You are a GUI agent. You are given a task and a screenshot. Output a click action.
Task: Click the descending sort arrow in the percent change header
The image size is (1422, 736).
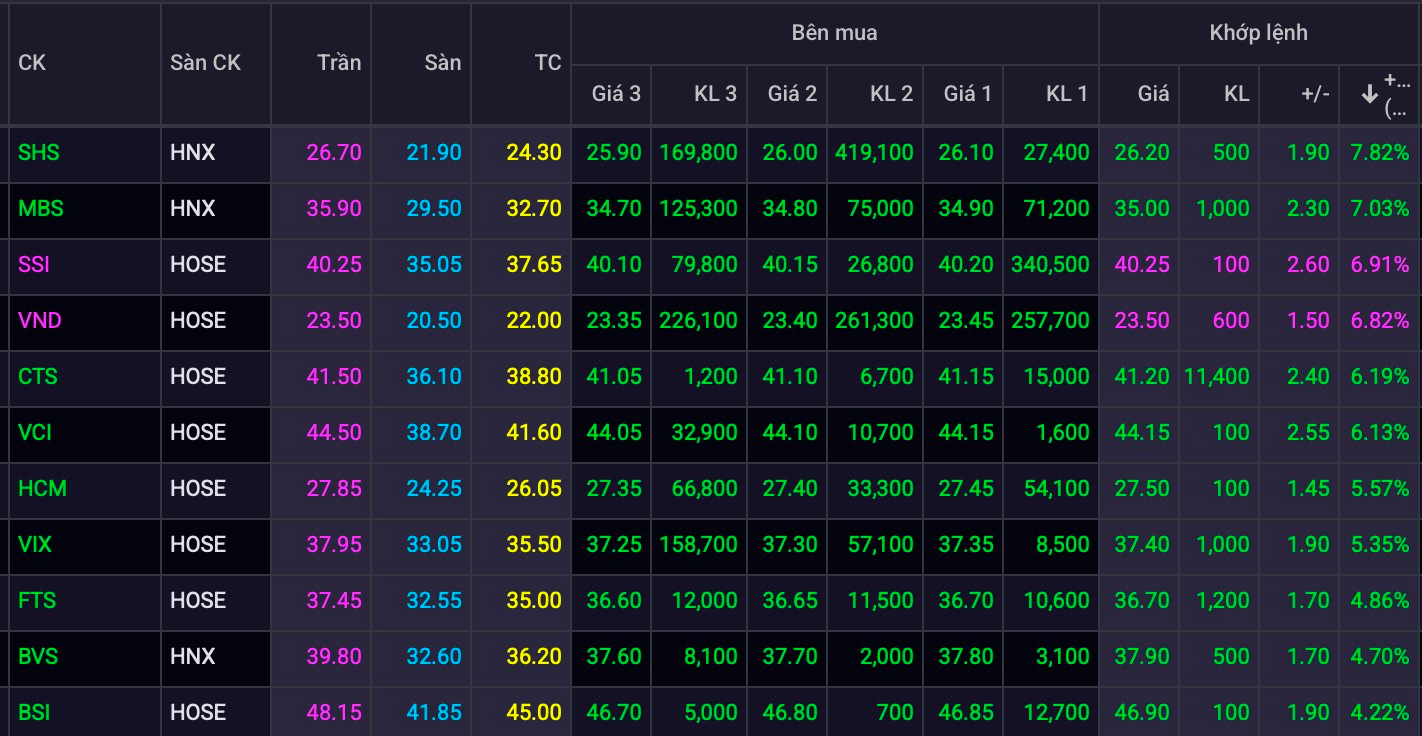(1369, 94)
